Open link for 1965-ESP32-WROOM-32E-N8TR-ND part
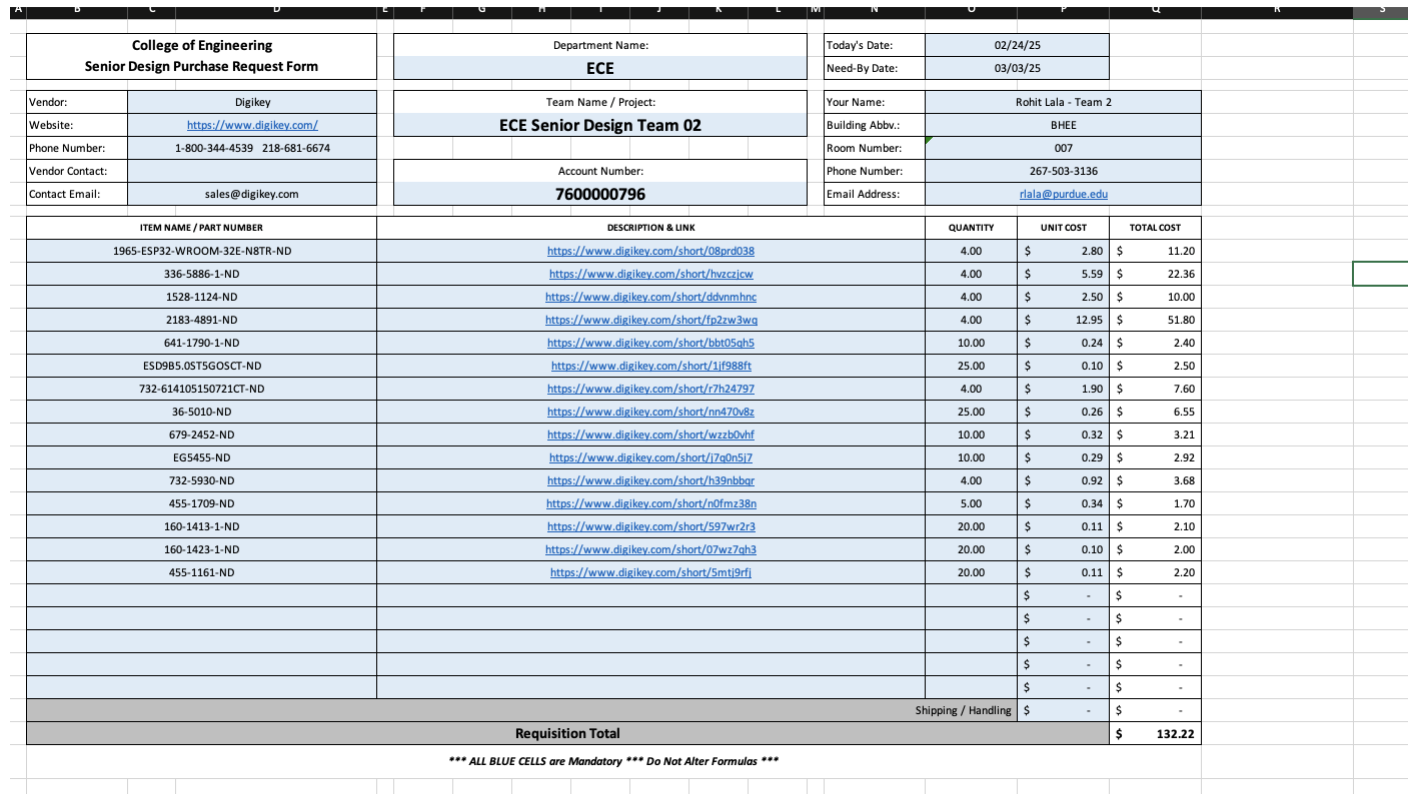This screenshot has width=1424, height=794. tap(650, 251)
